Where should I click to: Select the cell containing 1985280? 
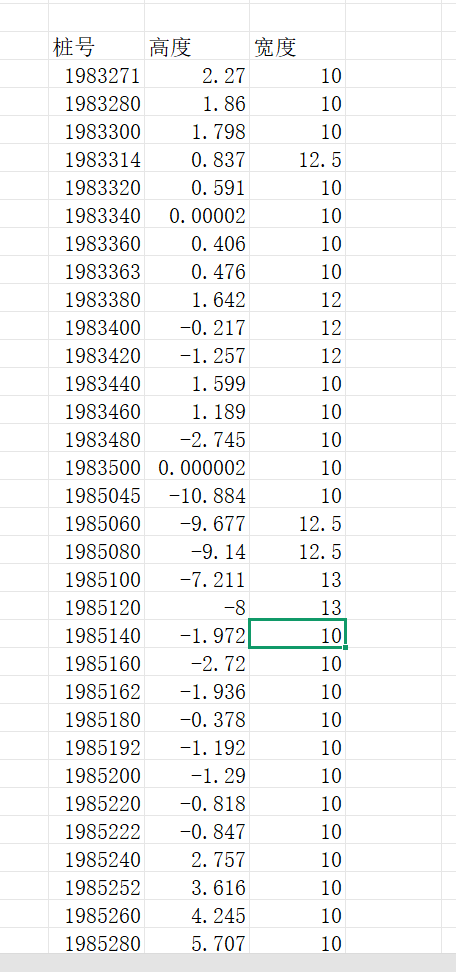click(97, 943)
